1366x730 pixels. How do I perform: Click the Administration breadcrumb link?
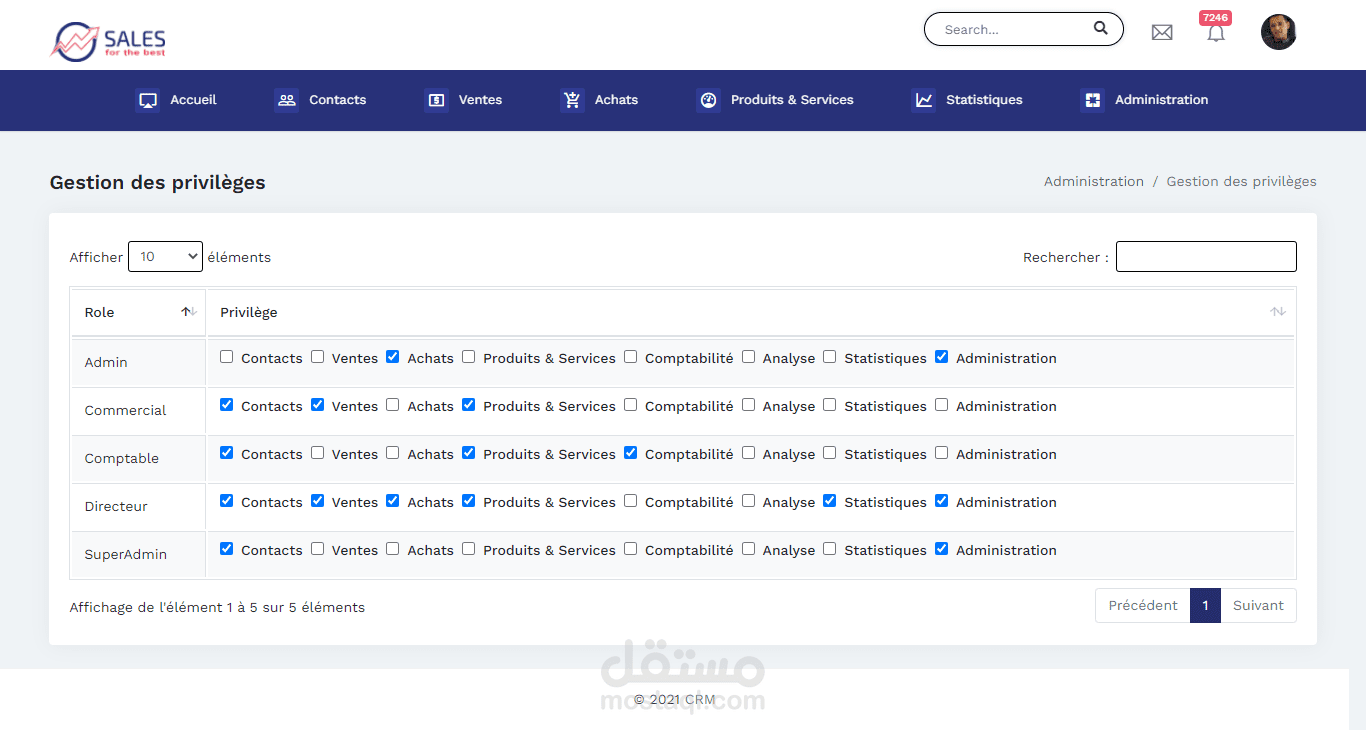(1094, 181)
